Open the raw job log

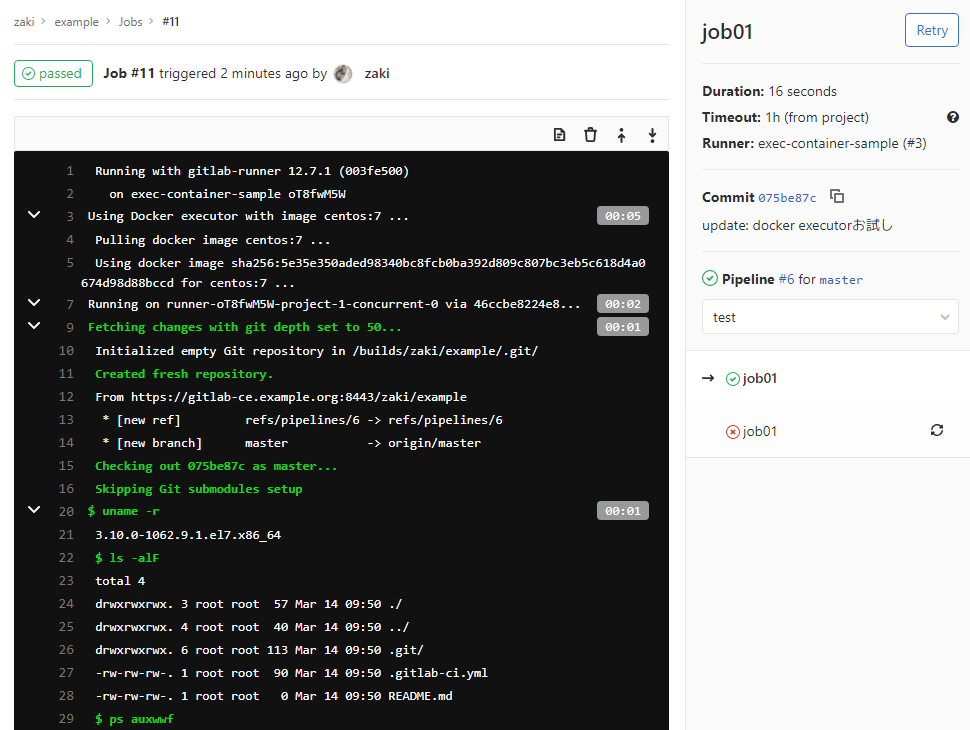pyautogui.click(x=559, y=134)
